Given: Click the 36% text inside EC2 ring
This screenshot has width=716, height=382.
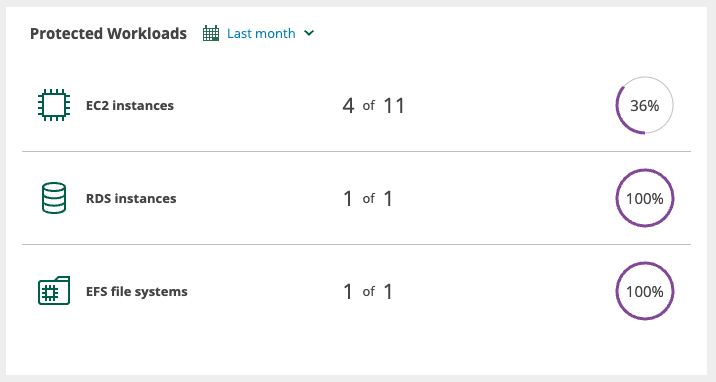Looking at the screenshot, I should tap(644, 106).
